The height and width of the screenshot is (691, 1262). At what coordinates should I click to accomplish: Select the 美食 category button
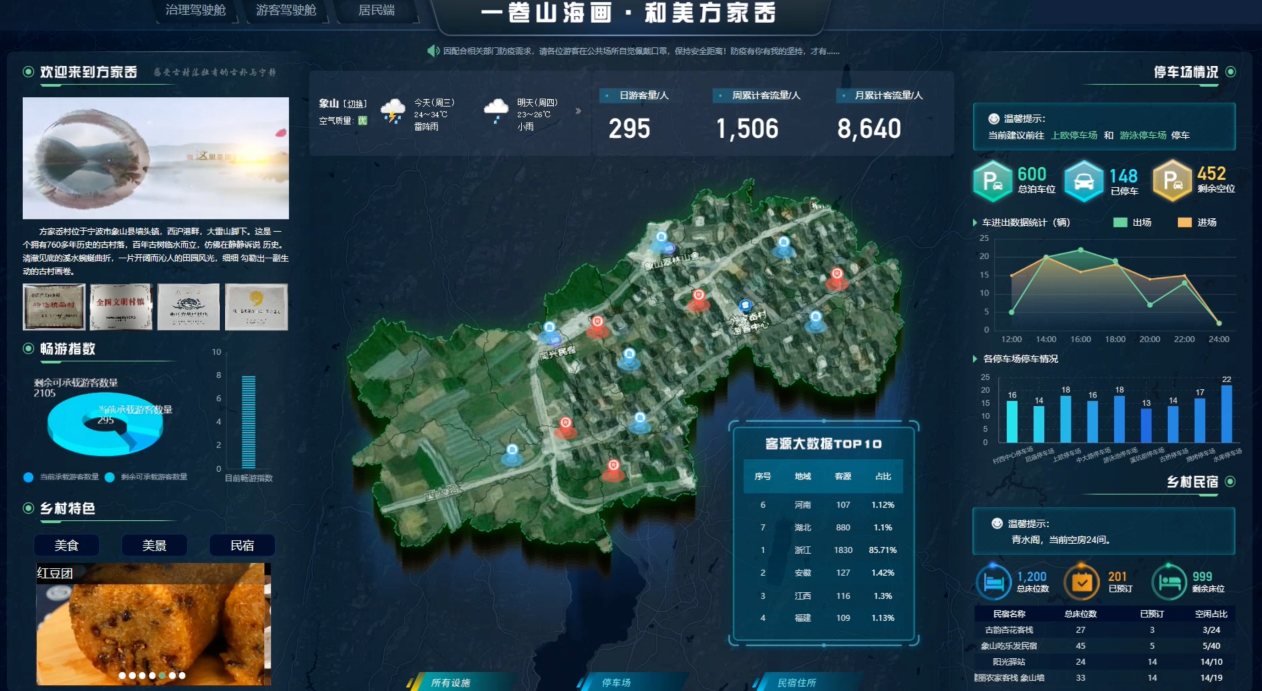tap(66, 545)
